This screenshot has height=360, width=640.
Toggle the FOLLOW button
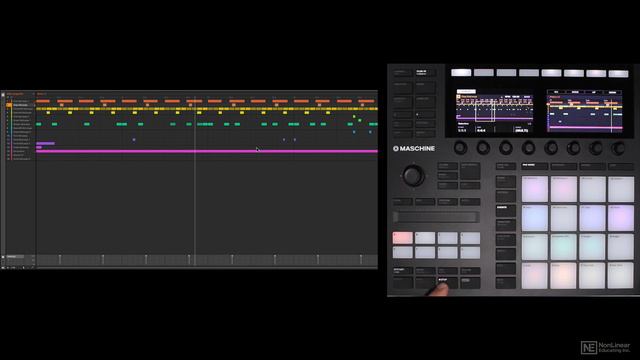(x=470, y=271)
